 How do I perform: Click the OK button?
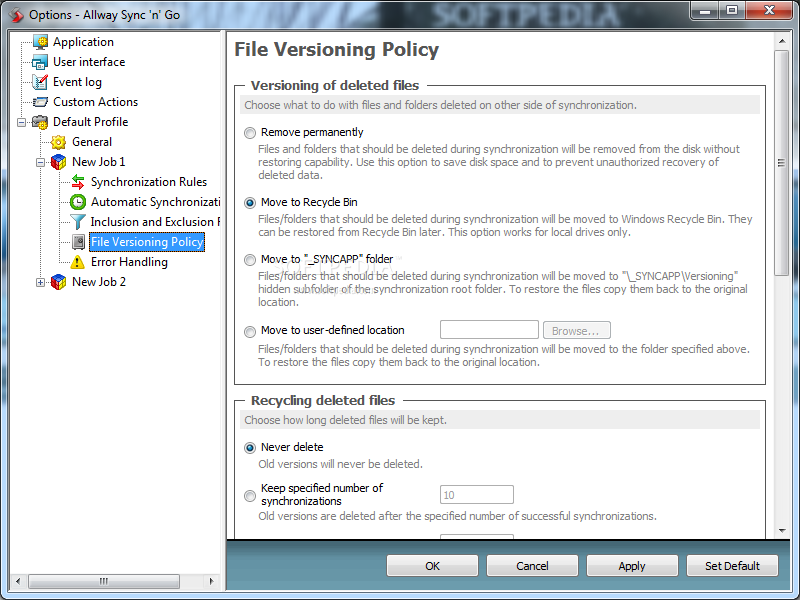click(x=432, y=566)
